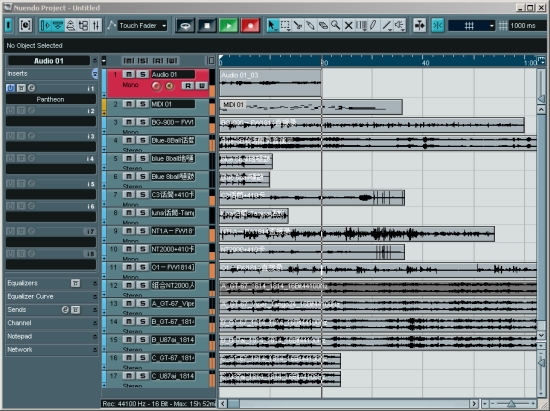The height and width of the screenshot is (411, 550).
Task: Click global solo S above the track list
Action: [142, 61]
